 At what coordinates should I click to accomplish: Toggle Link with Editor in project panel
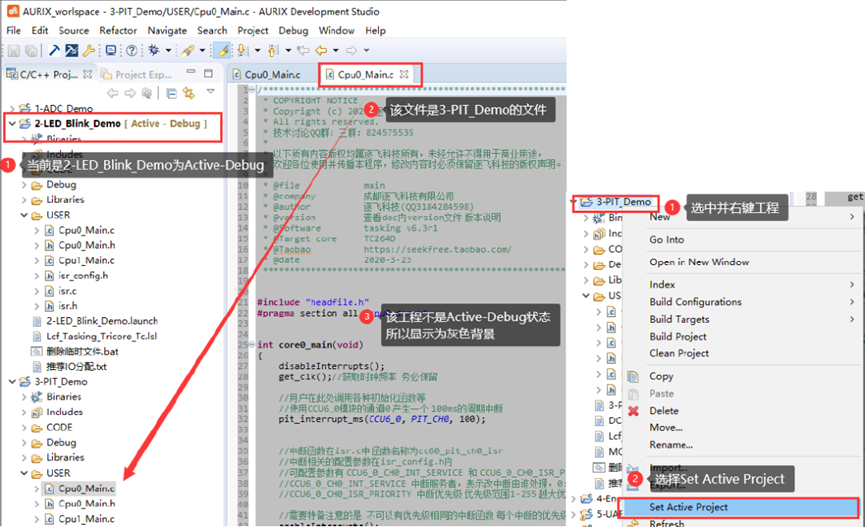tap(189, 93)
